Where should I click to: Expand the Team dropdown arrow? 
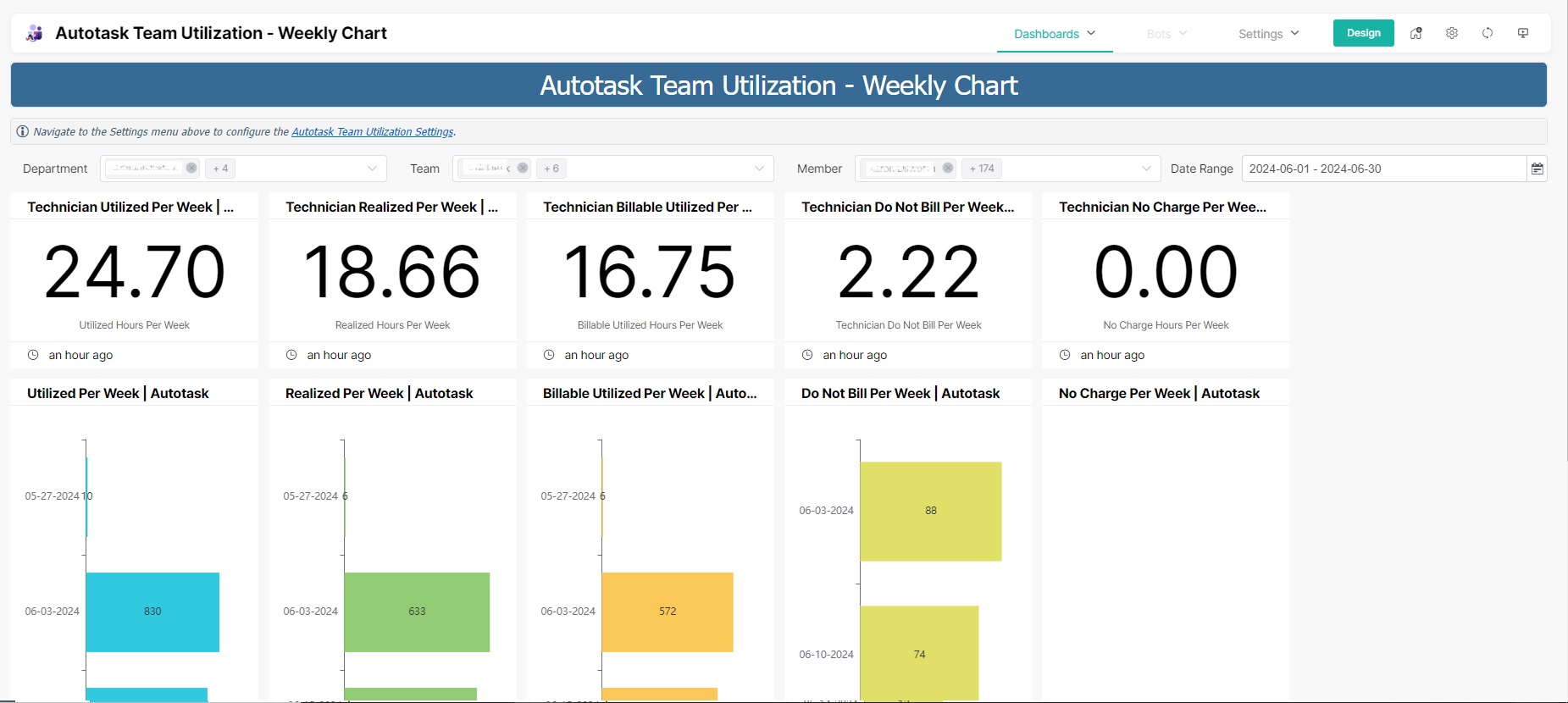(759, 169)
